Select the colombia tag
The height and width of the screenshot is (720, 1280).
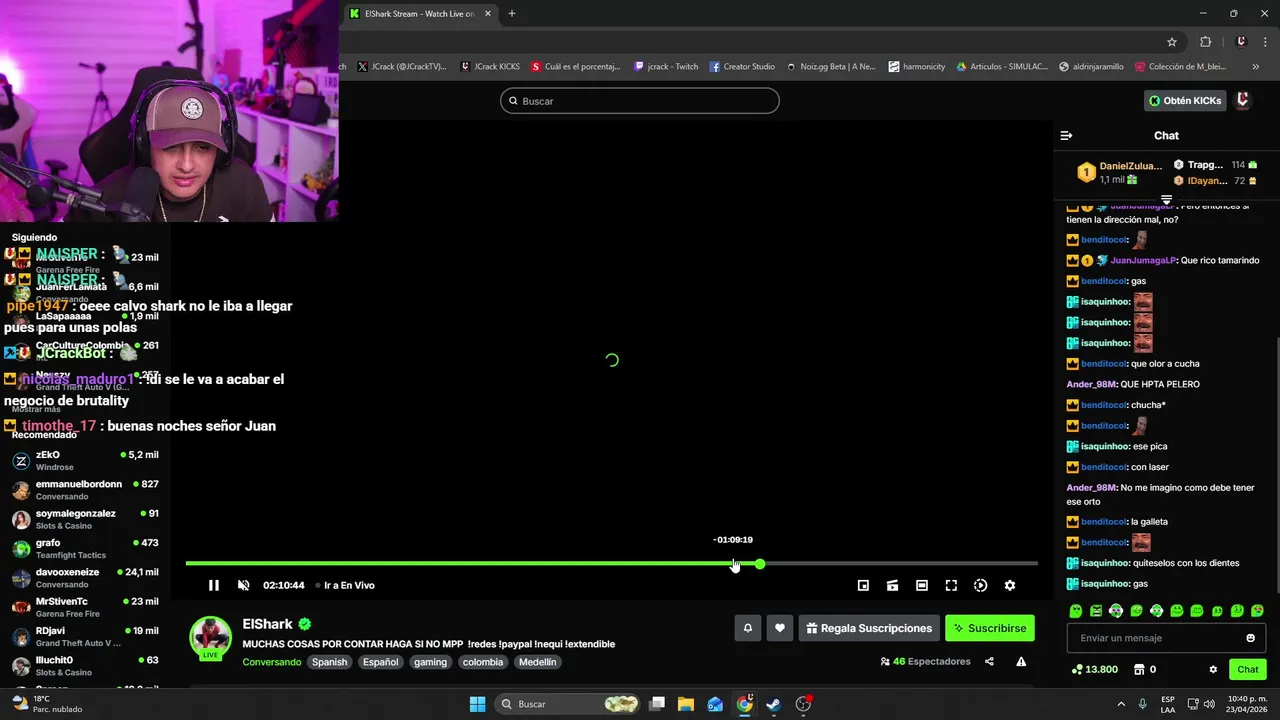pyautogui.click(x=483, y=662)
